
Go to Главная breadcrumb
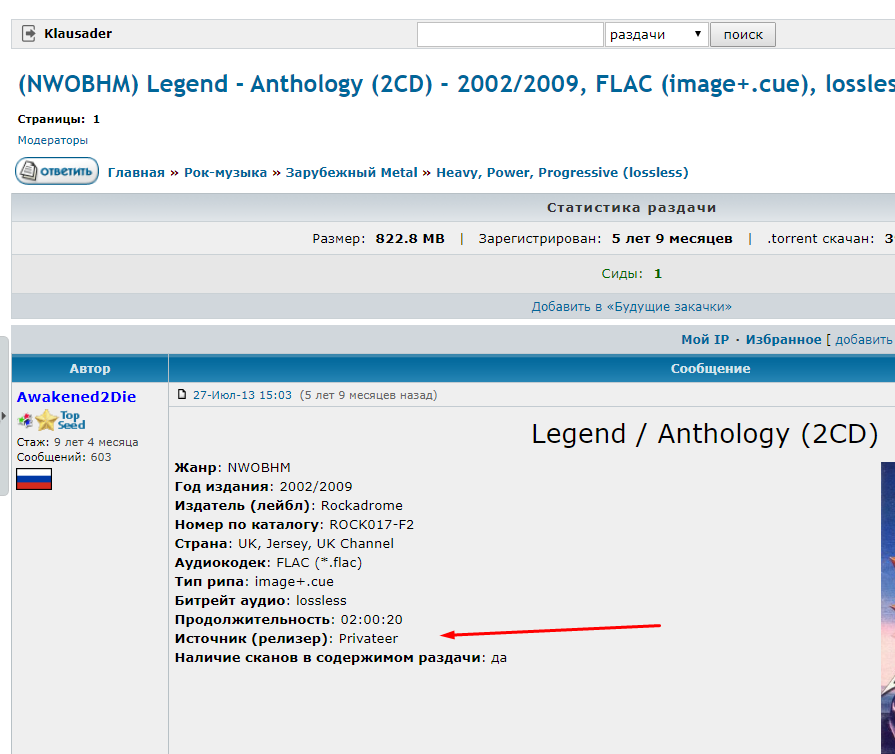(x=136, y=172)
